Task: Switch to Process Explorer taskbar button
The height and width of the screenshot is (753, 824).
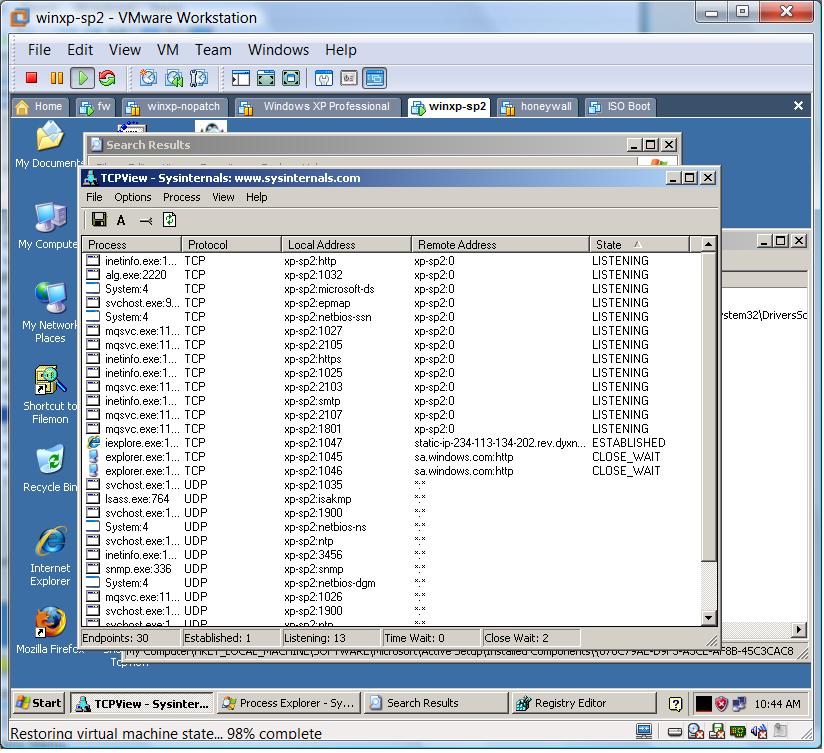Action: [289, 703]
